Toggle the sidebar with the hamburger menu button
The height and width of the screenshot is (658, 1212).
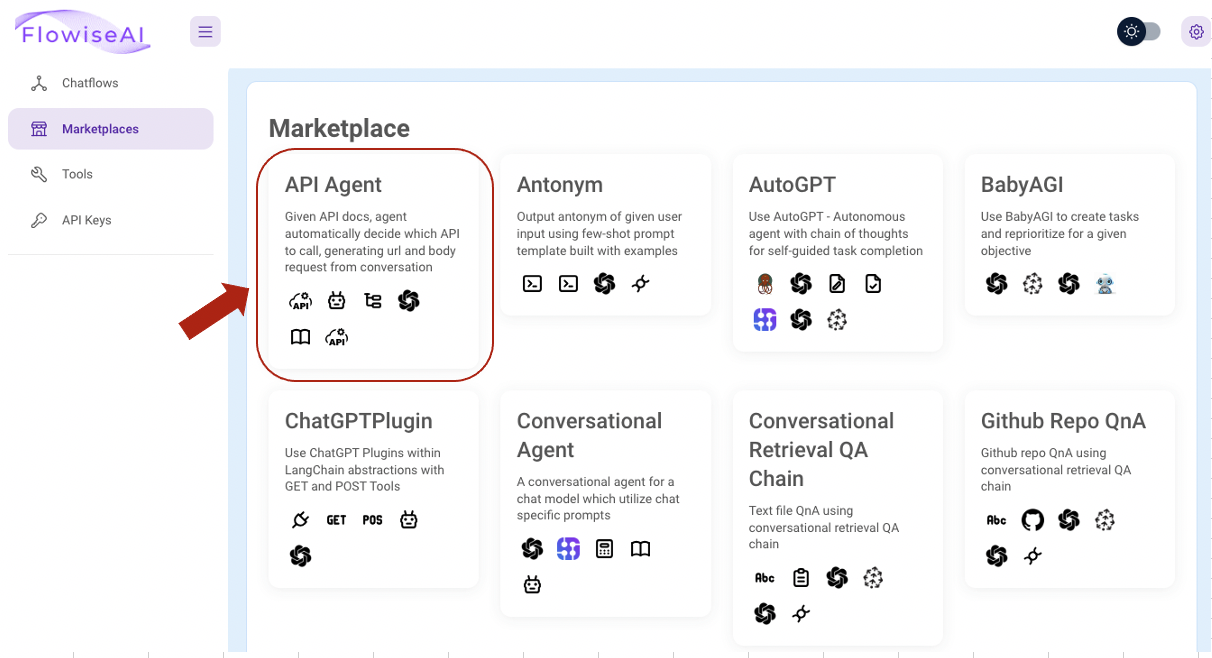205,32
